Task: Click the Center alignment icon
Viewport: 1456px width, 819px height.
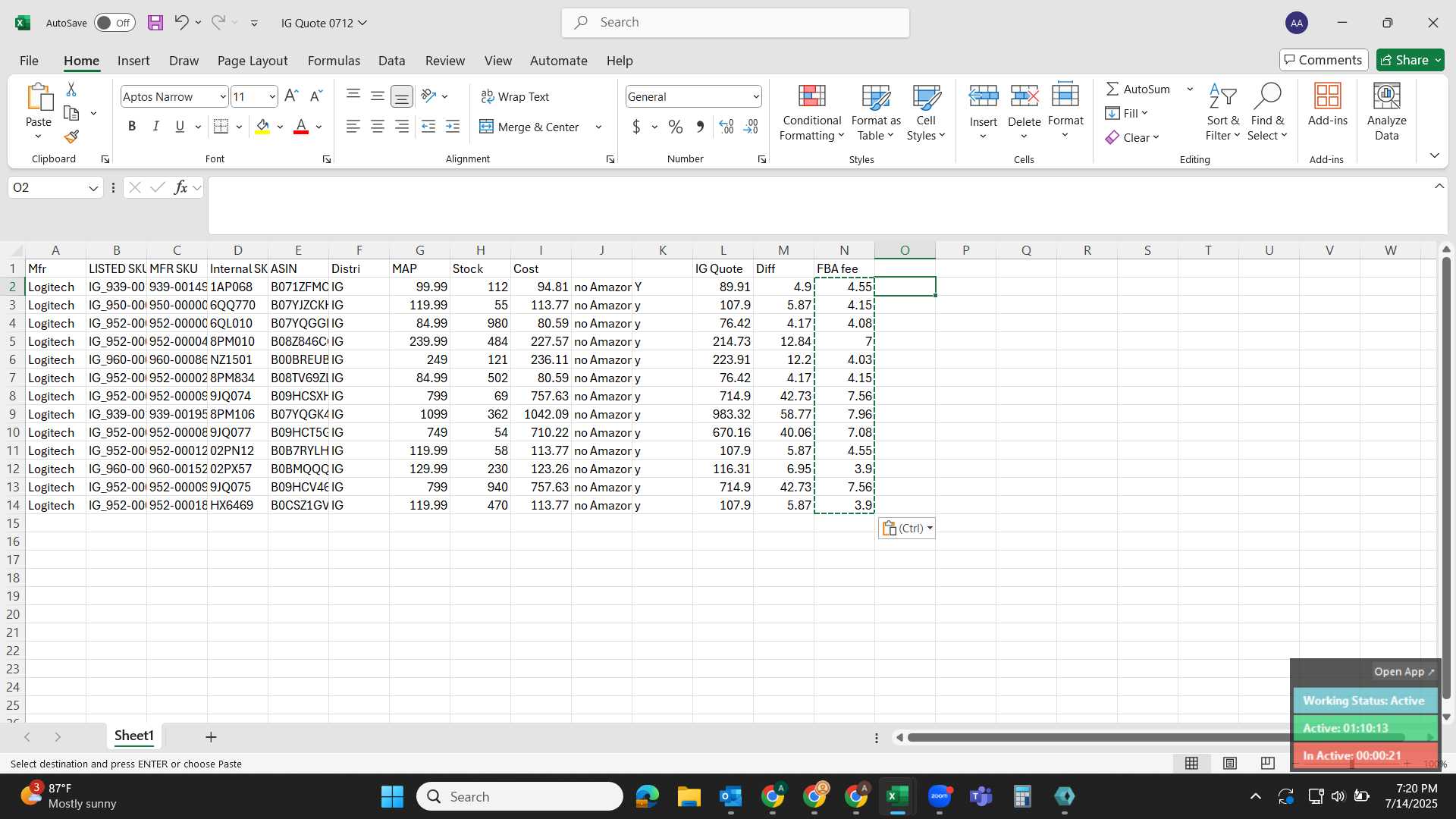Action: coord(378,127)
